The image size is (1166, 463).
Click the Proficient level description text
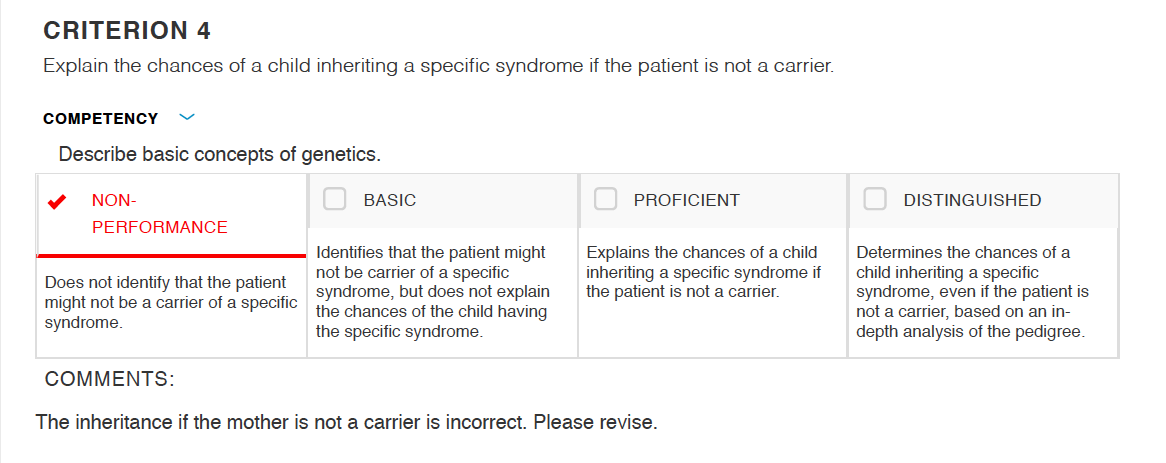[703, 272]
